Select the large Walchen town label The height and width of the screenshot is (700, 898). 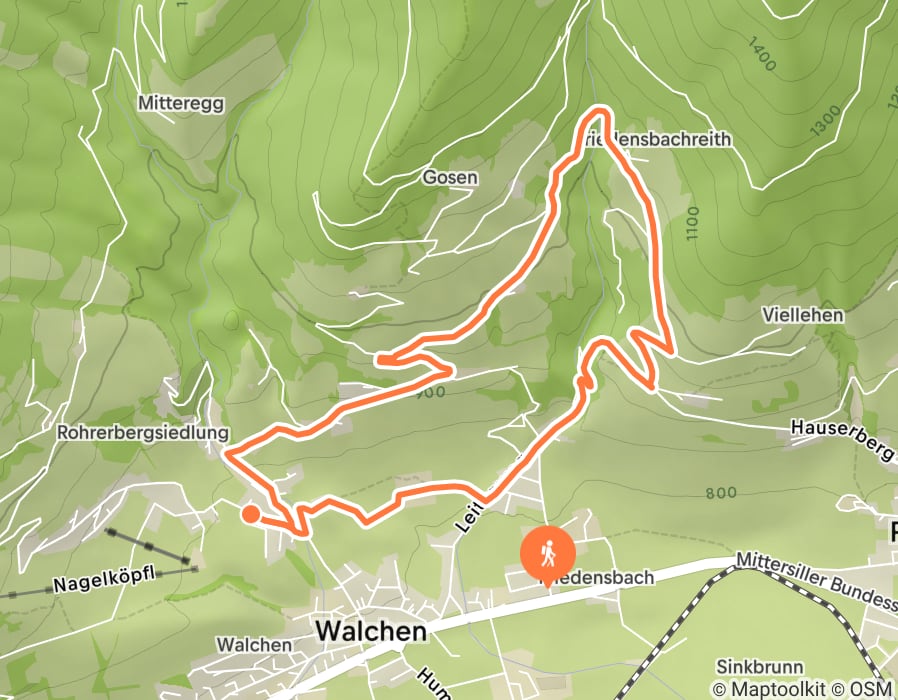[371, 631]
